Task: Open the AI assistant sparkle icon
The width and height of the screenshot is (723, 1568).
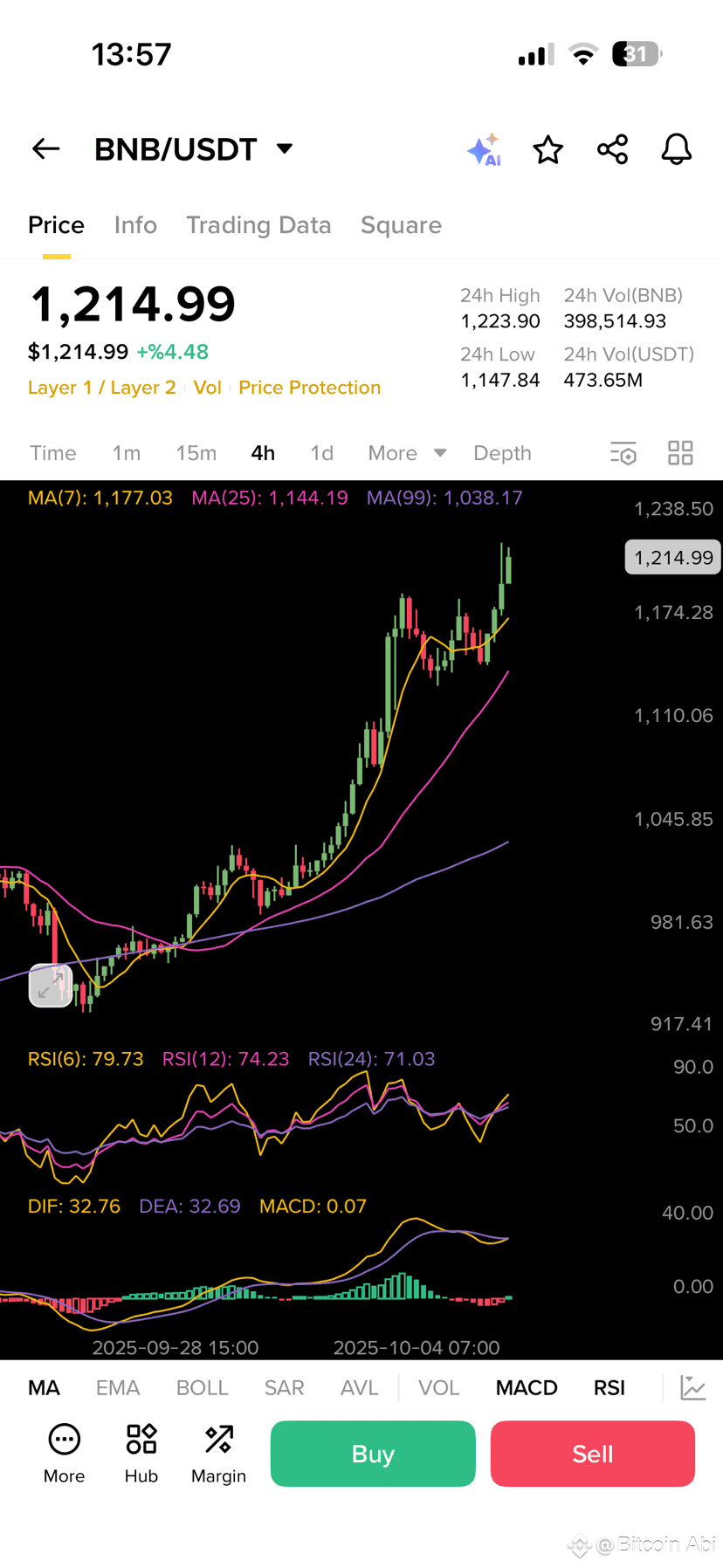Action: (485, 150)
